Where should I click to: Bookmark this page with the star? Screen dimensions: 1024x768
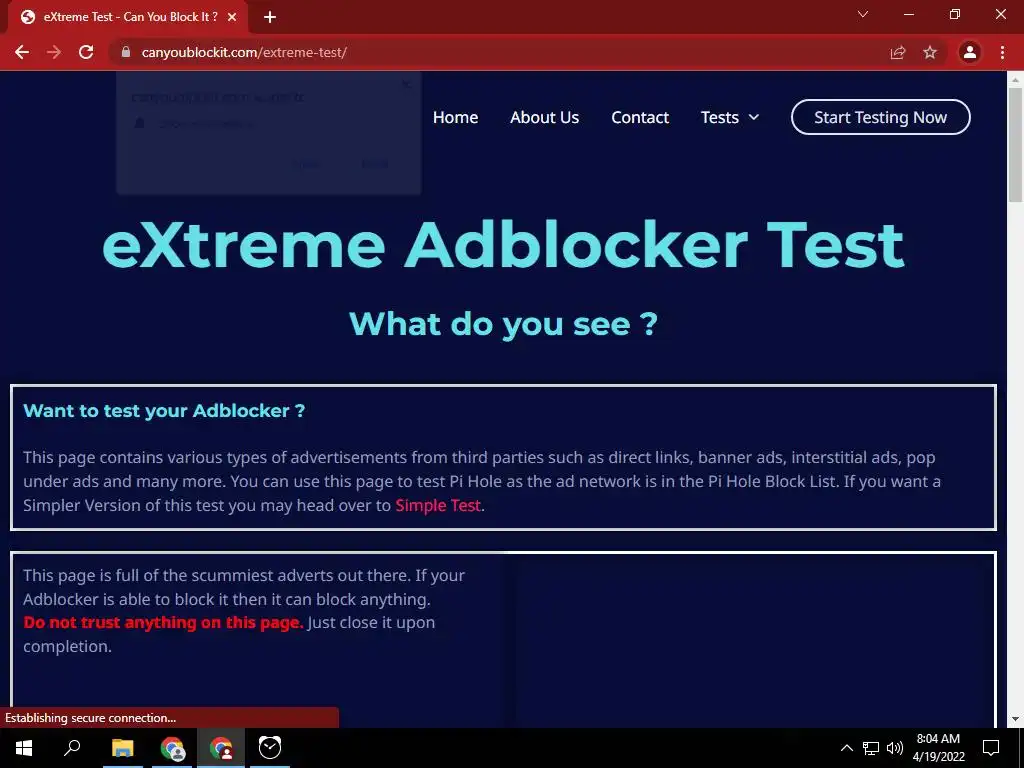coord(930,52)
